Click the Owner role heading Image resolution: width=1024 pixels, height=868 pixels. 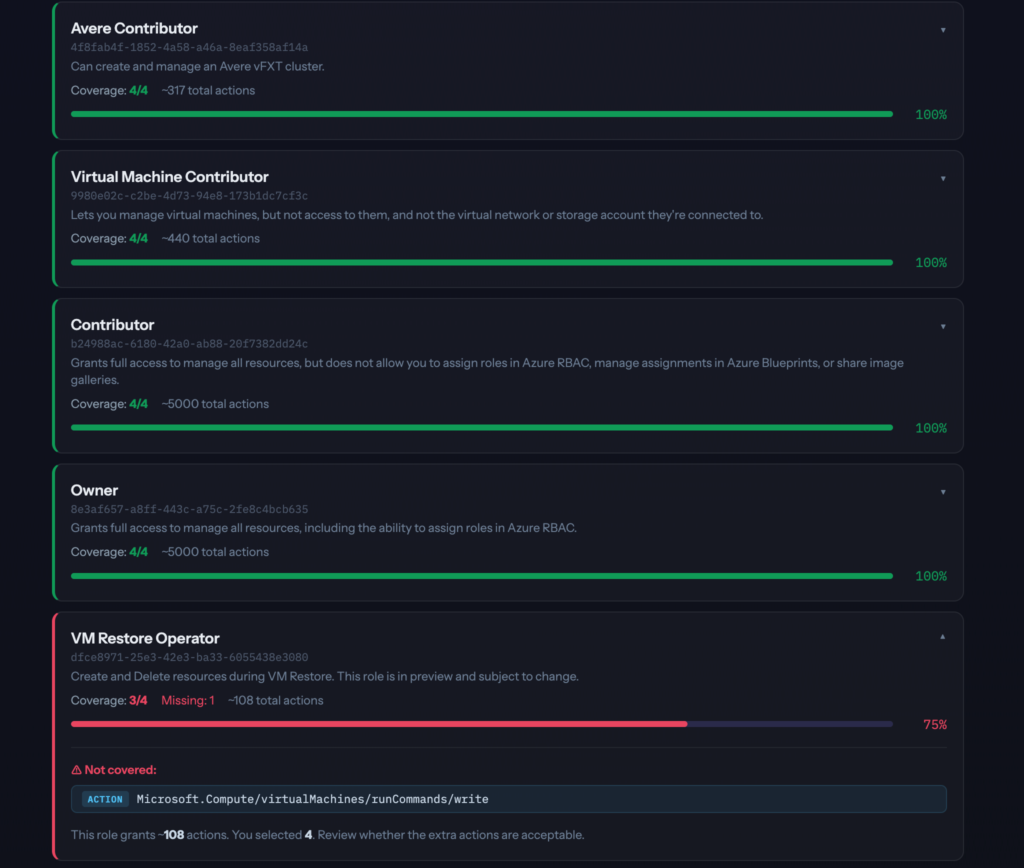pyautogui.click(x=94, y=491)
